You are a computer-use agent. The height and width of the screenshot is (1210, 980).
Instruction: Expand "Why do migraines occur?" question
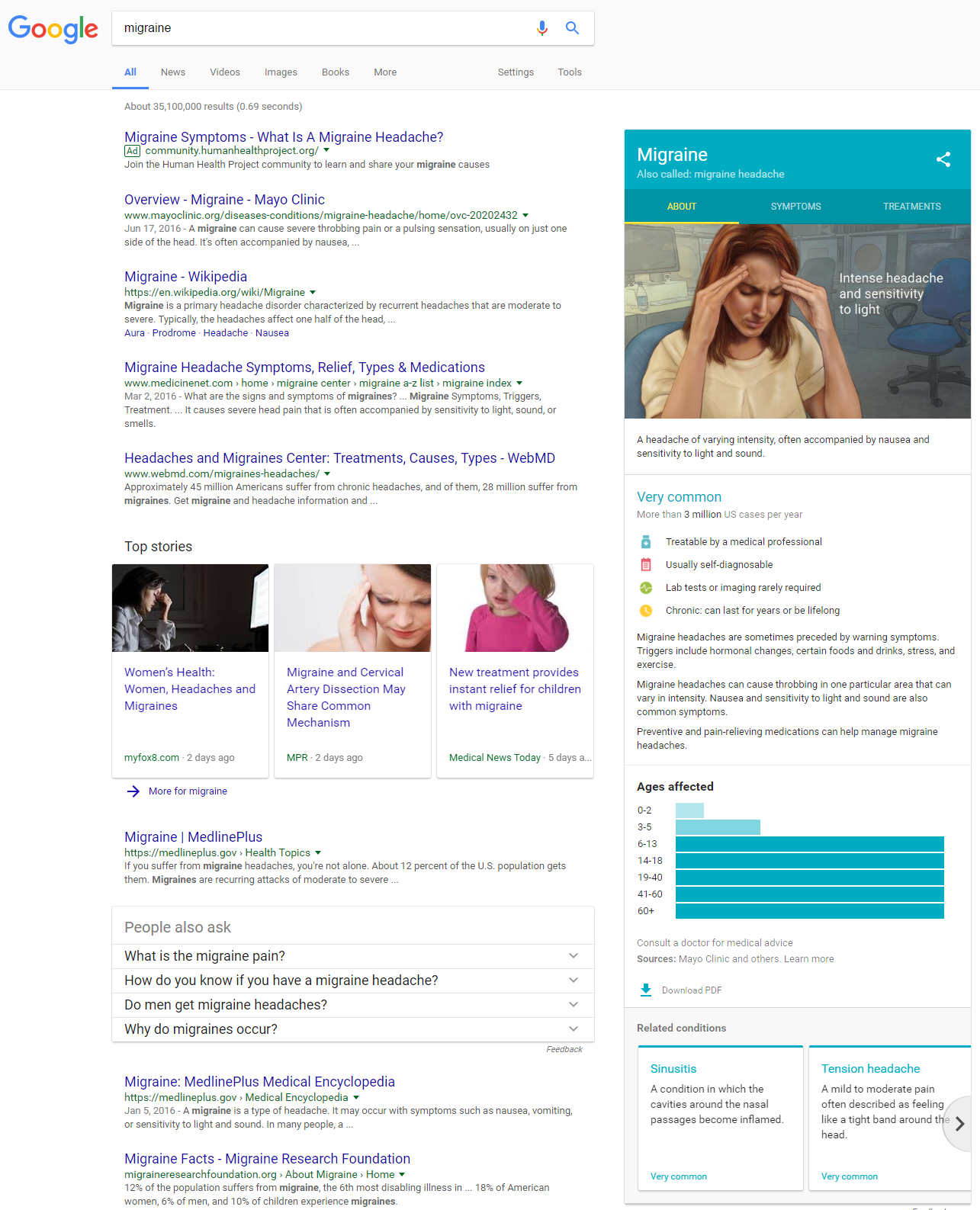(353, 1029)
